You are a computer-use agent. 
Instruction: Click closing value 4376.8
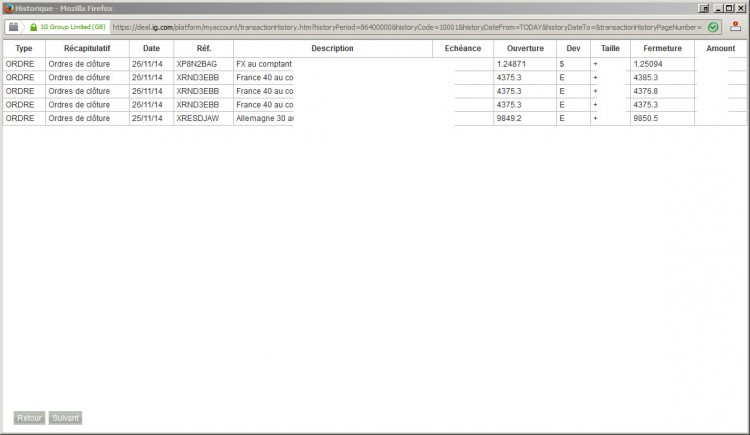click(646, 91)
